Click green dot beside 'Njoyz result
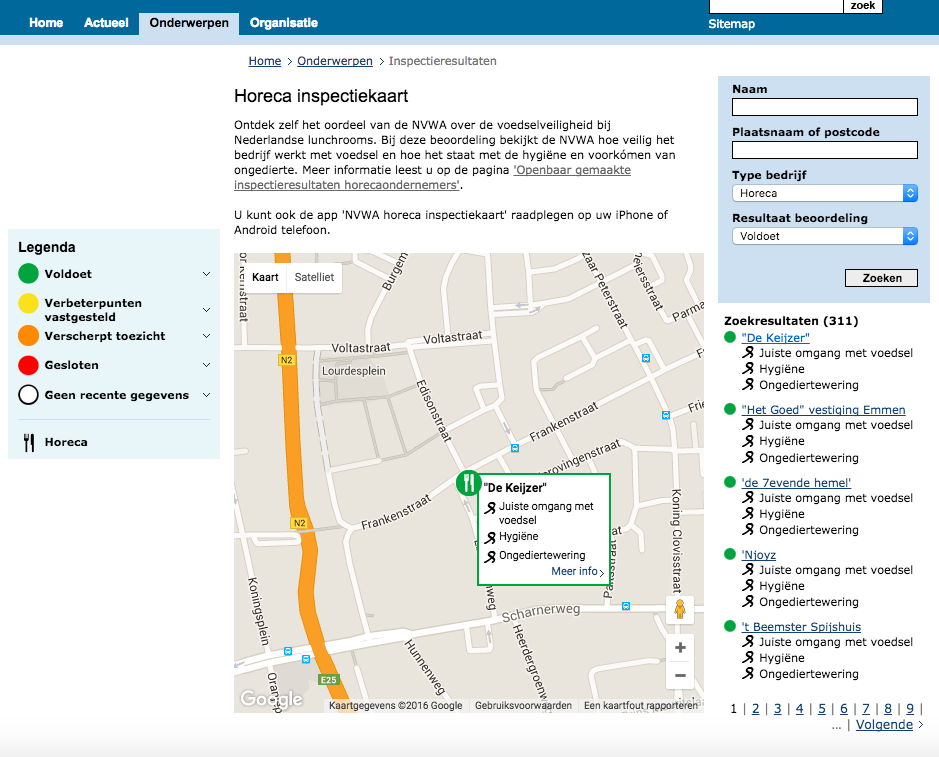 (729, 554)
